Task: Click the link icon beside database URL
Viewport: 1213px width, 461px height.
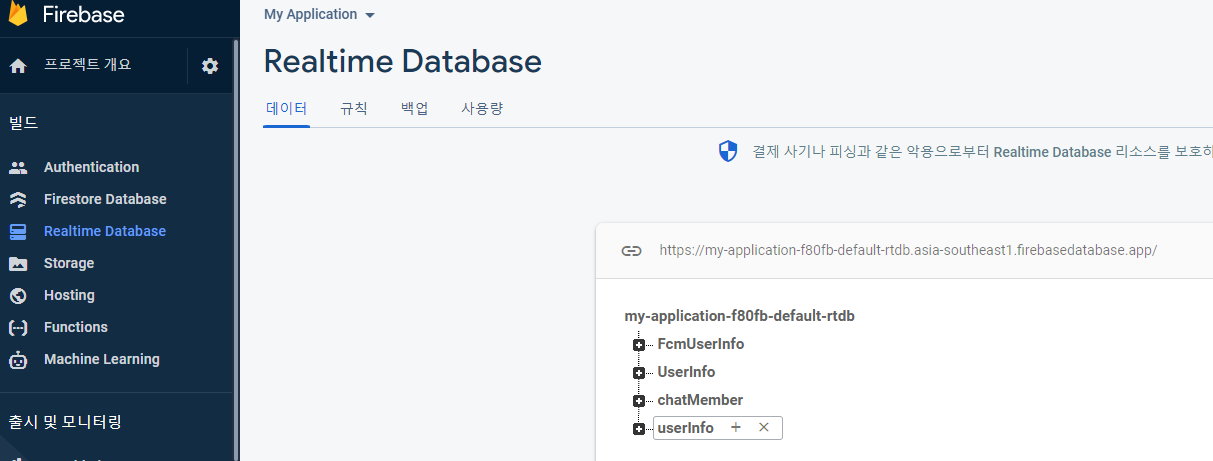Action: coord(631,251)
